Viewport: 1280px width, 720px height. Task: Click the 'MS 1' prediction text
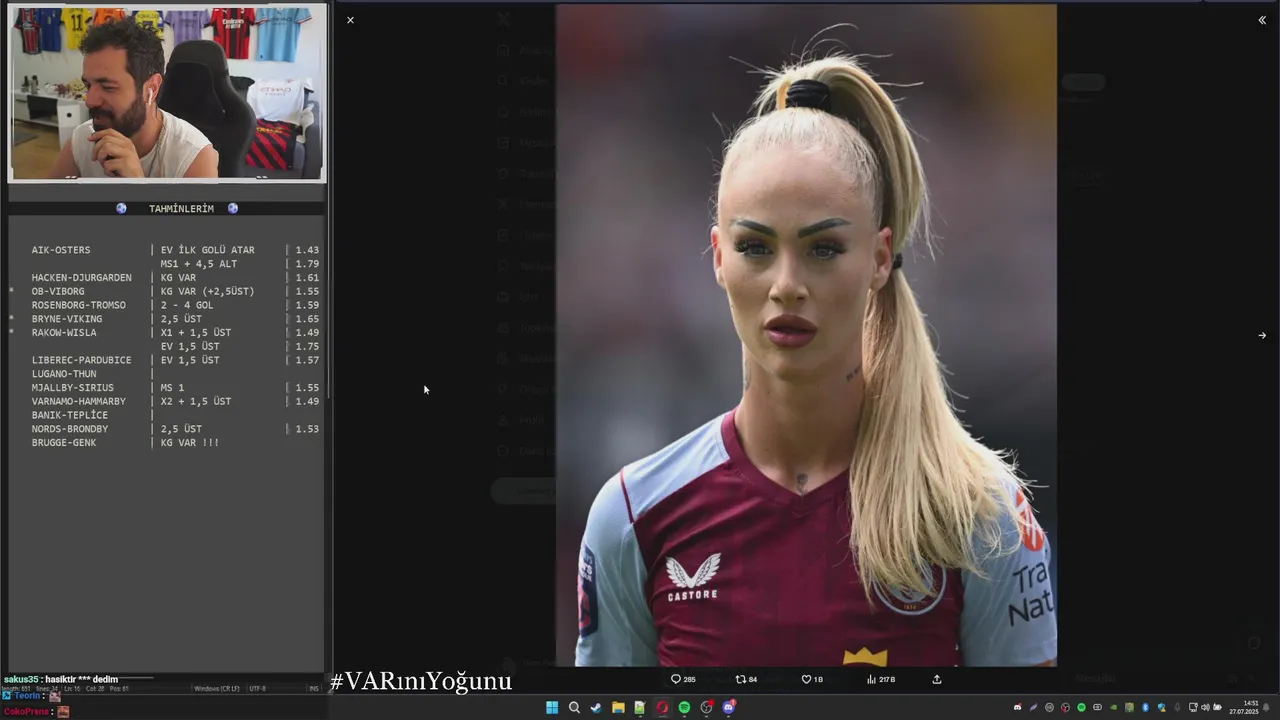(x=173, y=387)
